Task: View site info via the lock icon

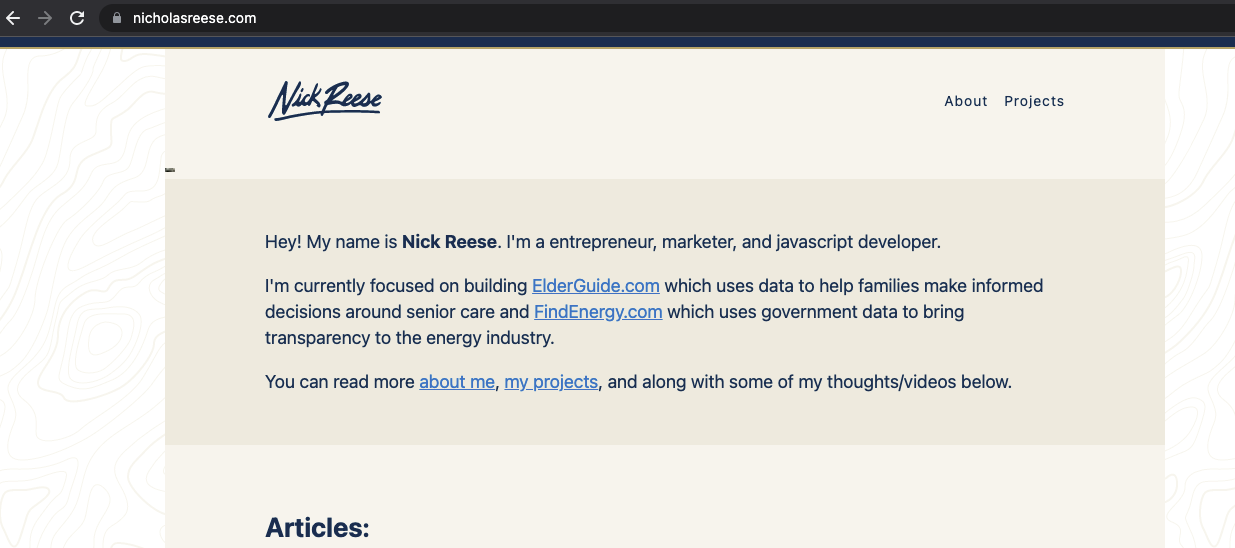Action: click(117, 18)
